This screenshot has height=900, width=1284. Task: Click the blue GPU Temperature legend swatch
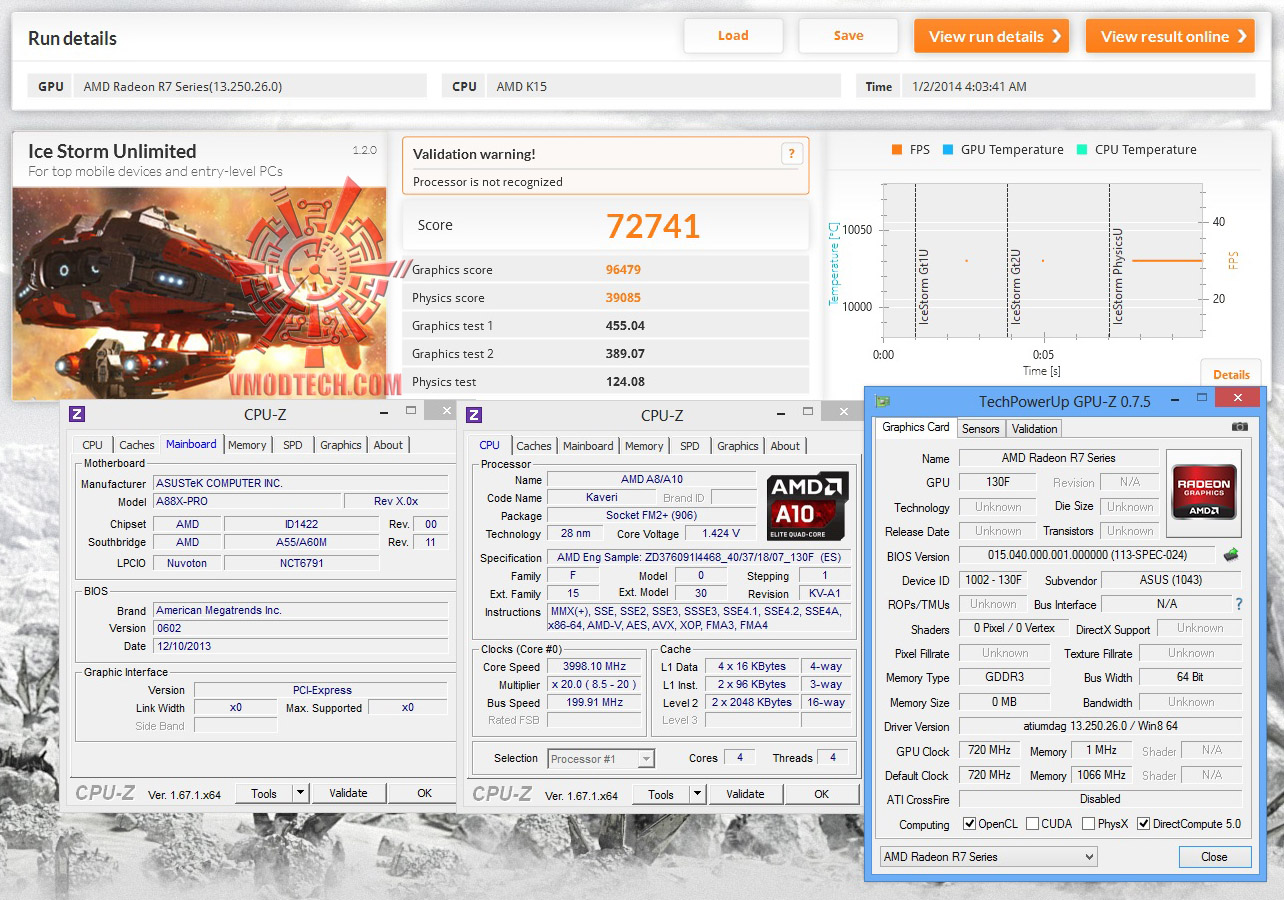[947, 150]
